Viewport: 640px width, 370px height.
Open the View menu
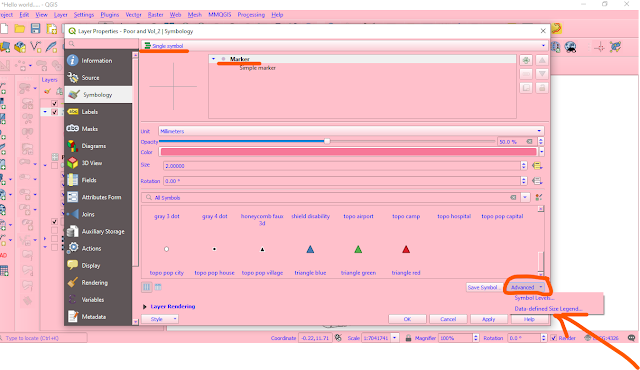(x=41, y=15)
